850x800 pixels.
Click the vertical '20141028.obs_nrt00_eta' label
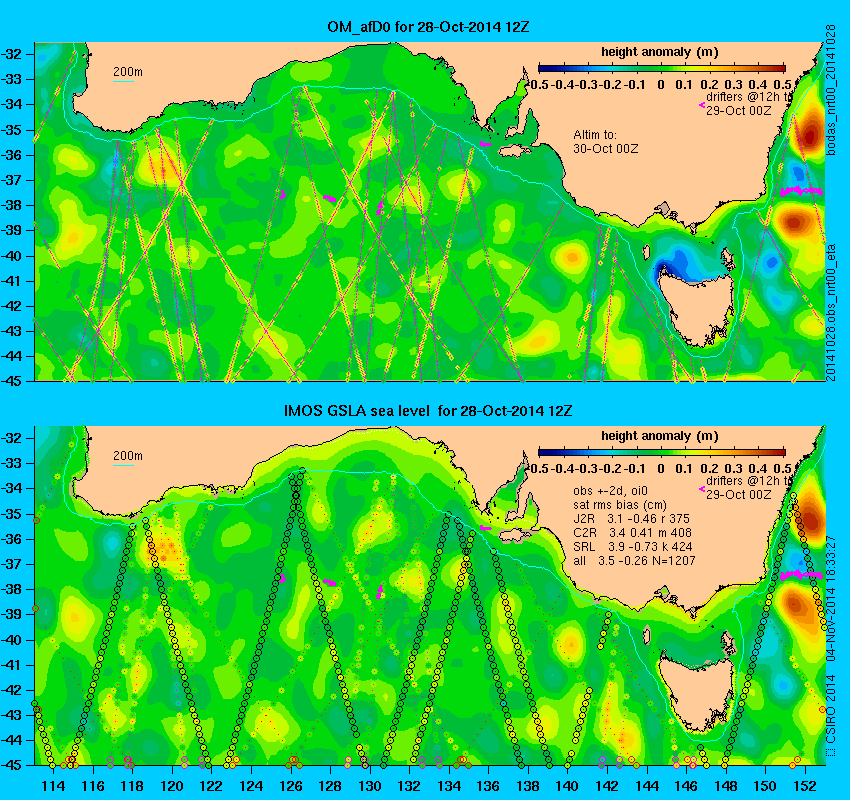click(830, 313)
